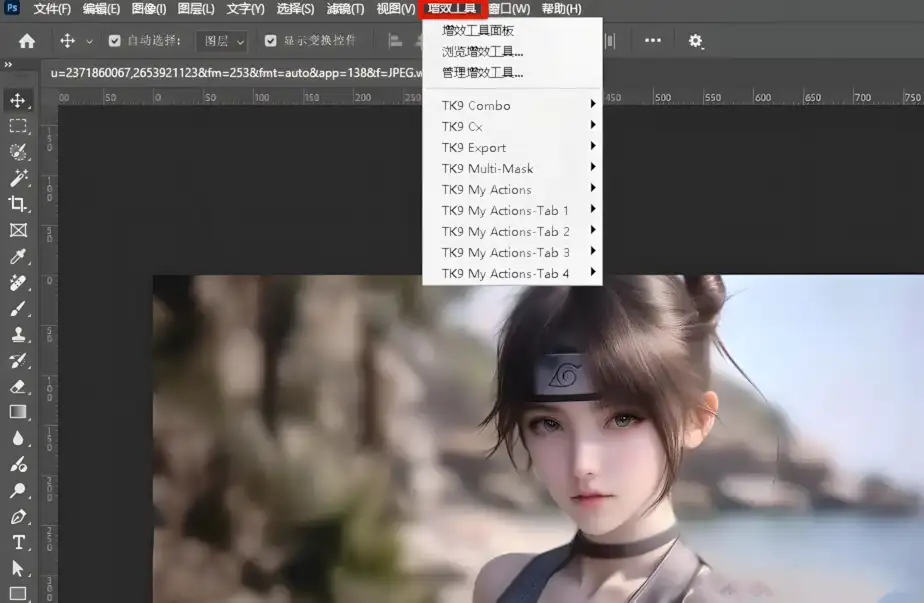Screen dimensions: 924x603
Task: Select the Horizontal Type tool
Action: (x=18, y=542)
